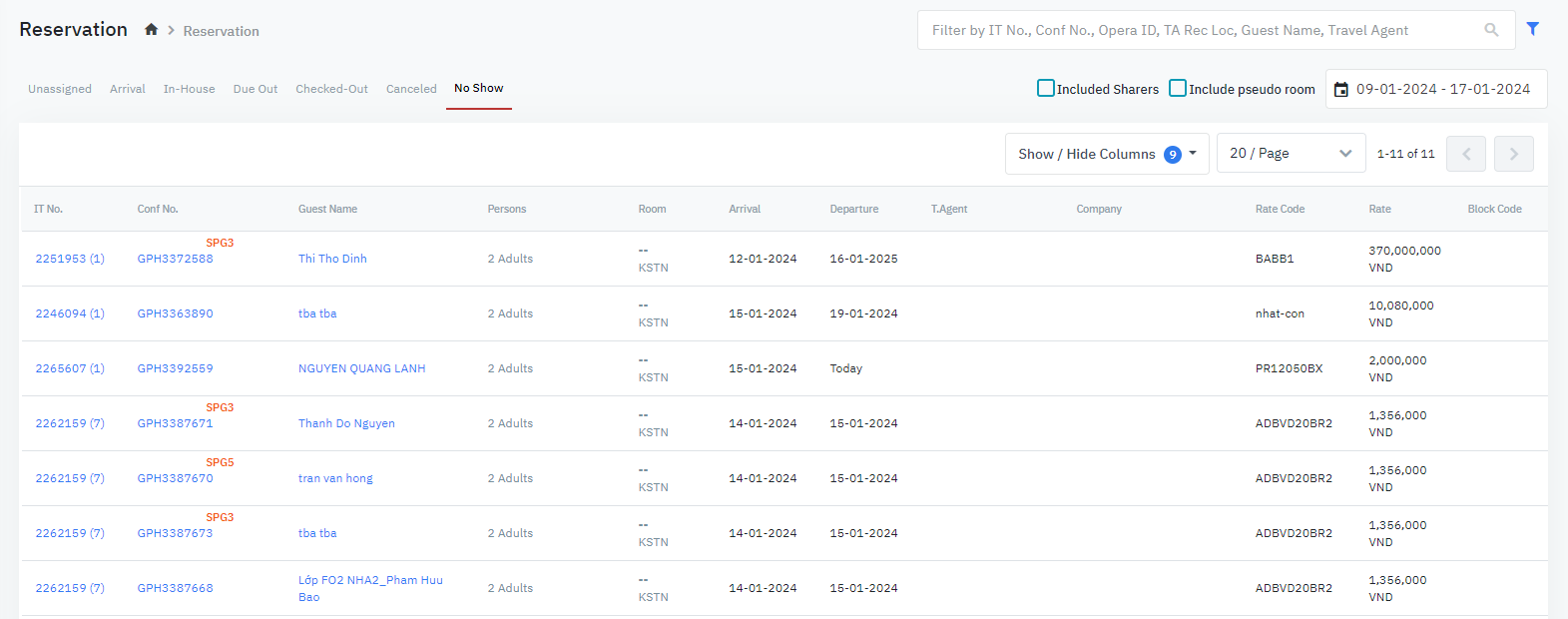Screen dimensions: 1568x619
Task: Click the search magnifier icon
Action: pos(1491,30)
